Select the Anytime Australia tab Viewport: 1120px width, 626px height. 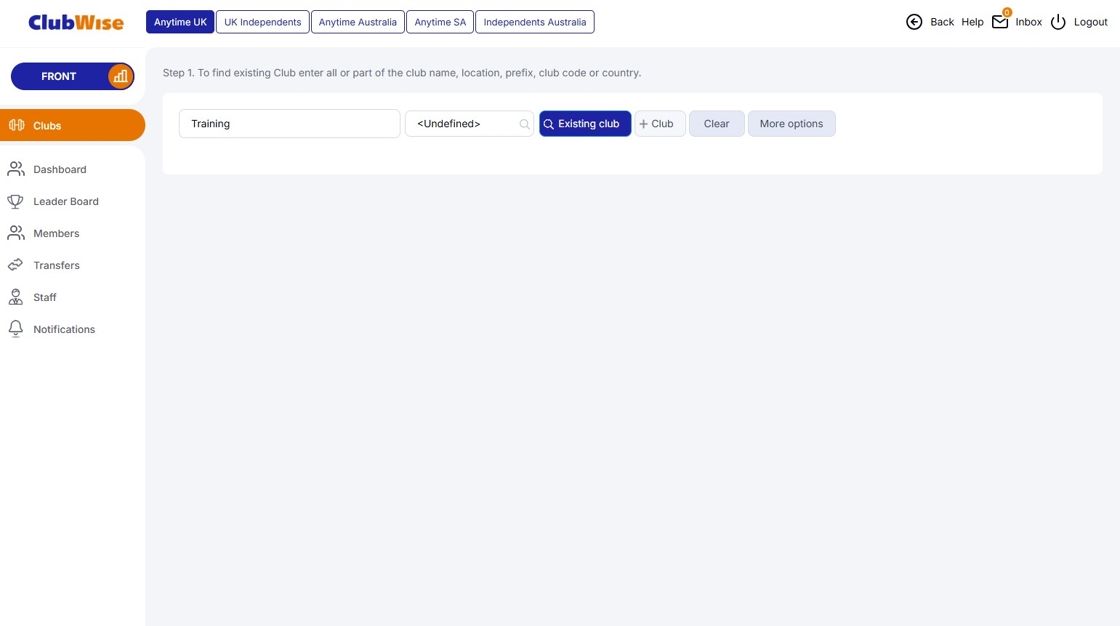coord(357,21)
